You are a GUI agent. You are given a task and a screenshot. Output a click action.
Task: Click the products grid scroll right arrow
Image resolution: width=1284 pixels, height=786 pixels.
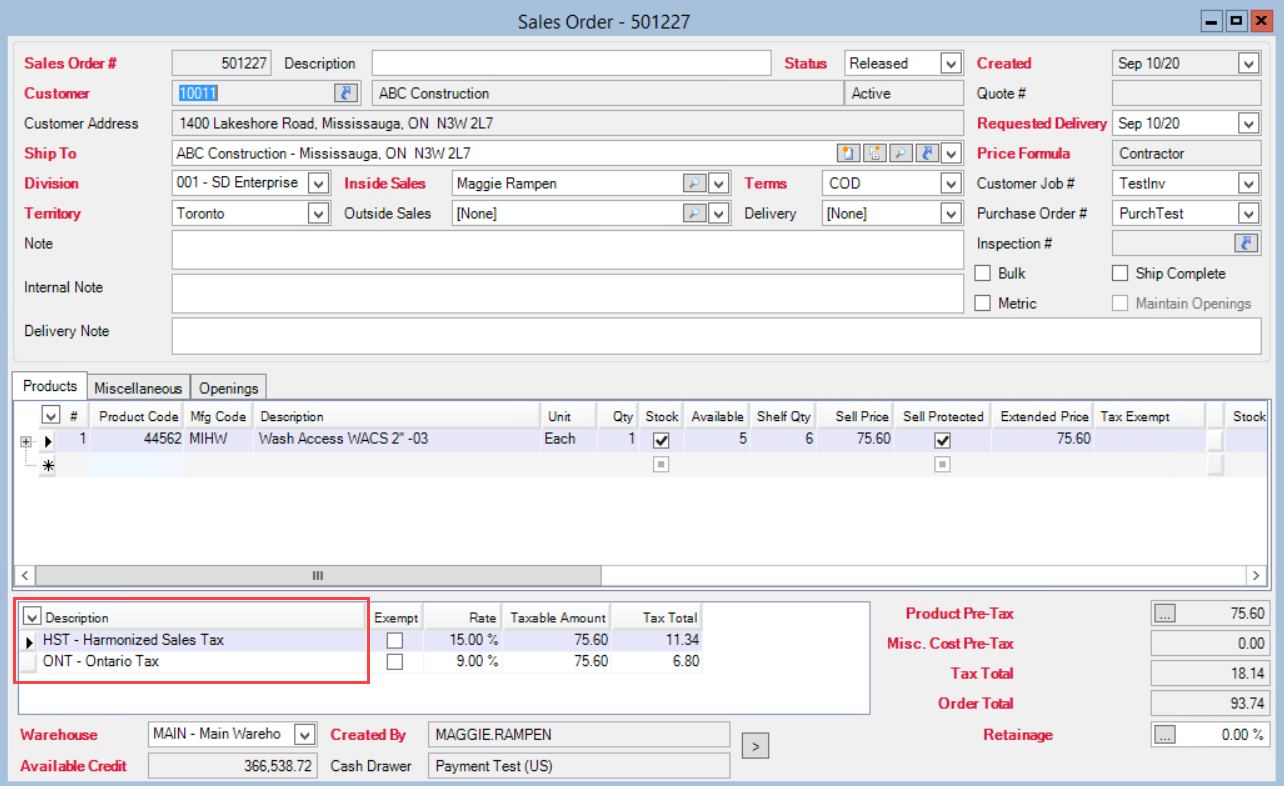point(1257,576)
